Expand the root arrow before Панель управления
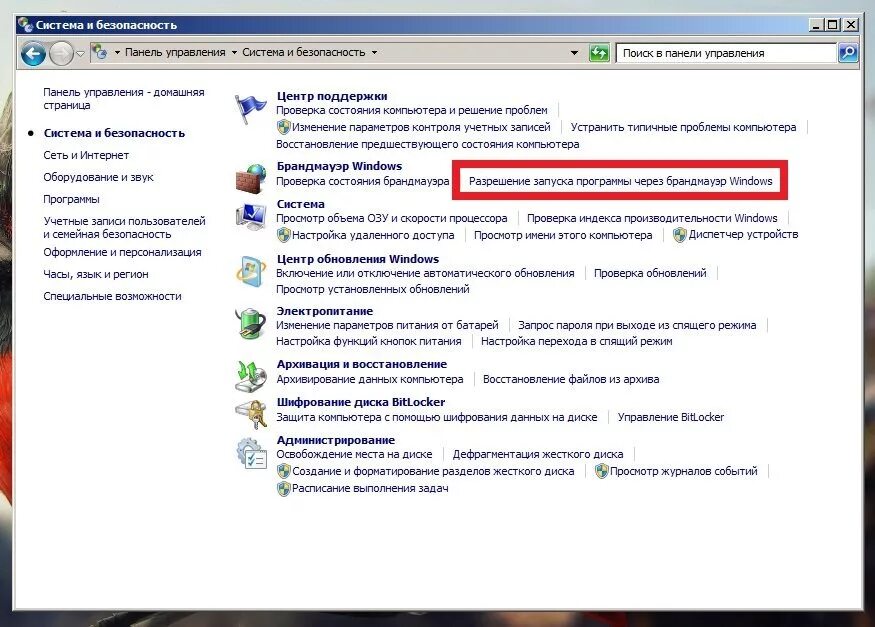875x627 pixels. 117,52
